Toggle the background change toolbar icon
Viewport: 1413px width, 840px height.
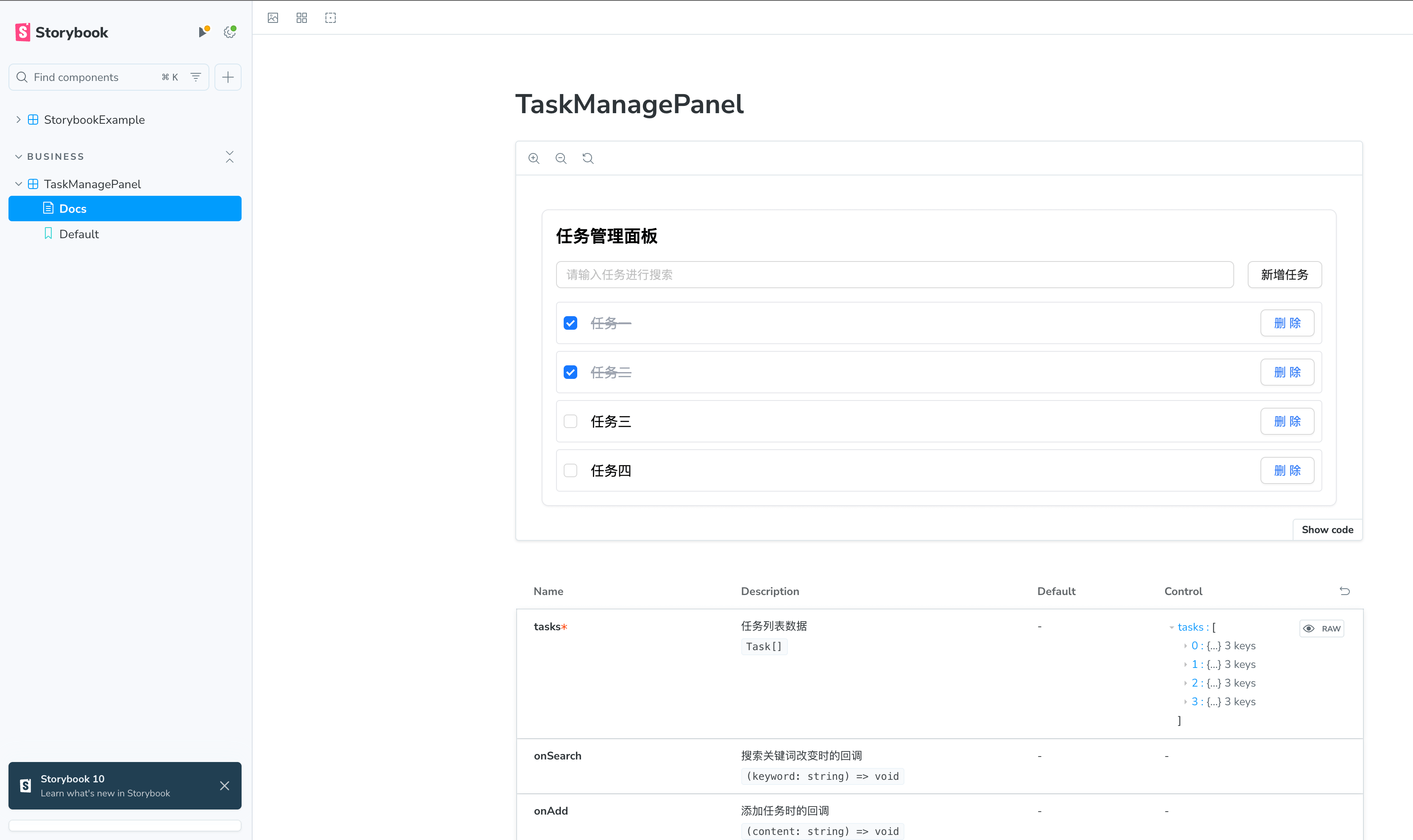click(273, 18)
